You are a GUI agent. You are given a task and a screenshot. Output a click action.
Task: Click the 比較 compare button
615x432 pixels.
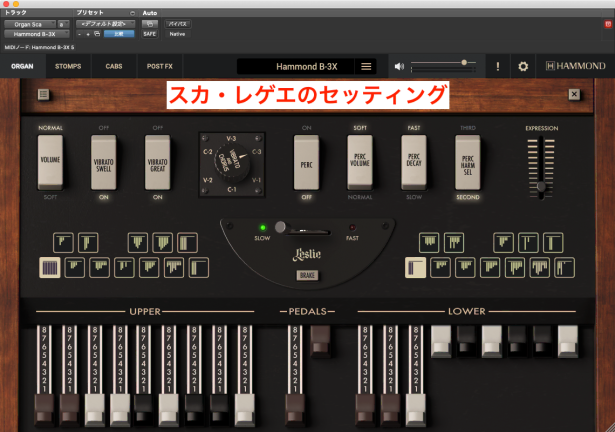coord(119,34)
